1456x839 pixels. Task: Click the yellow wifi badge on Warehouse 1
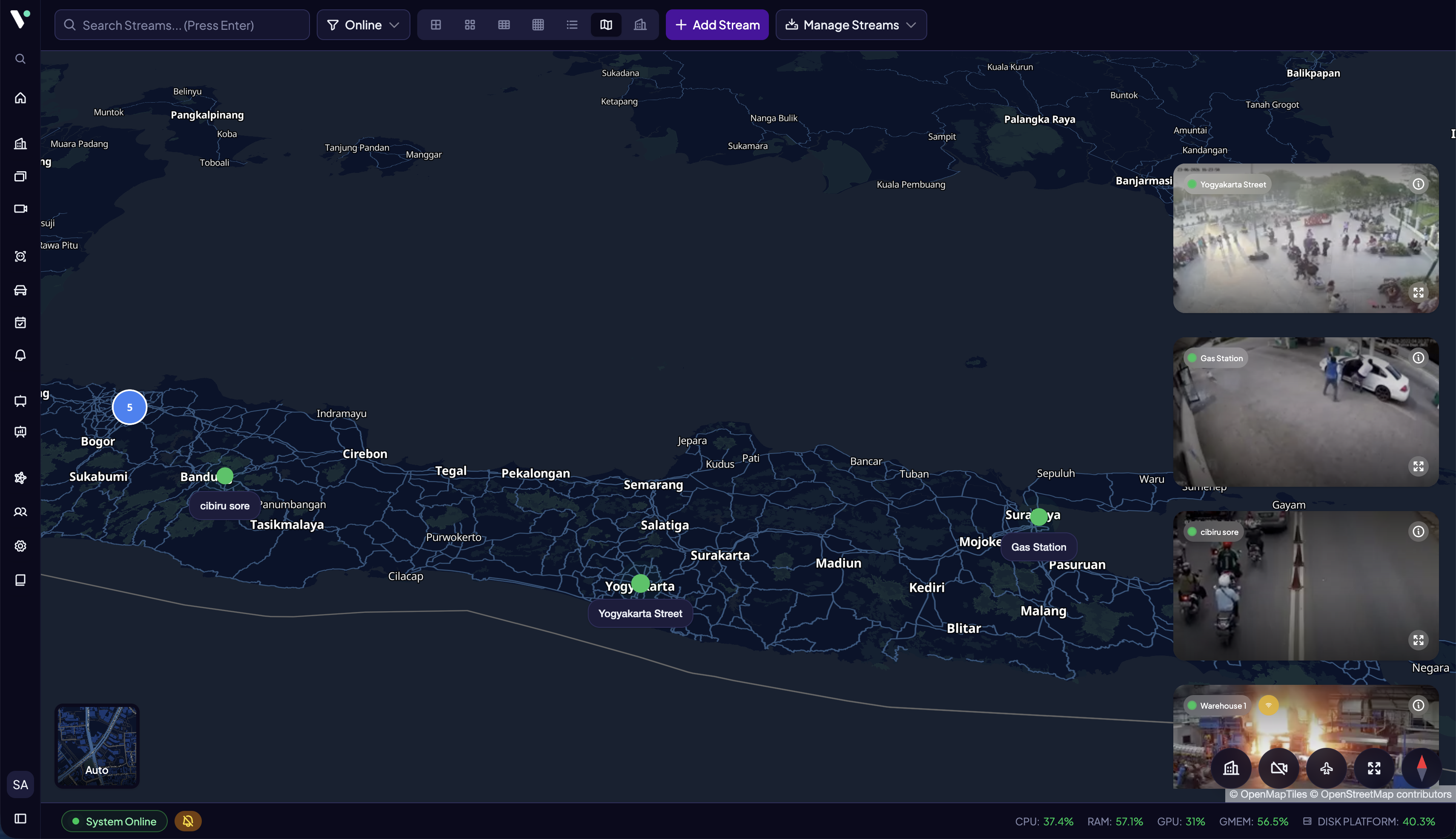click(1268, 705)
